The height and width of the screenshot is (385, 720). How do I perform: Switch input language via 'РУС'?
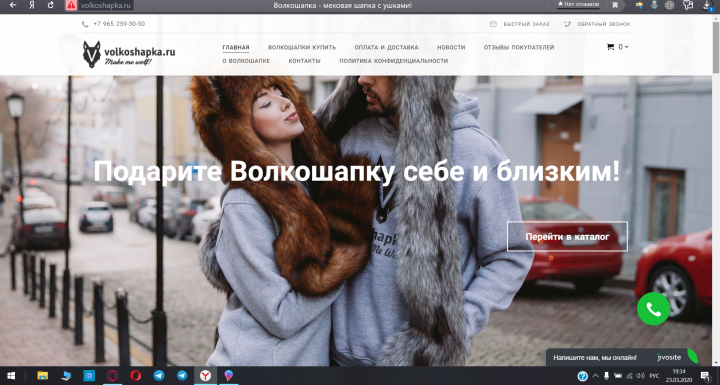click(x=654, y=376)
